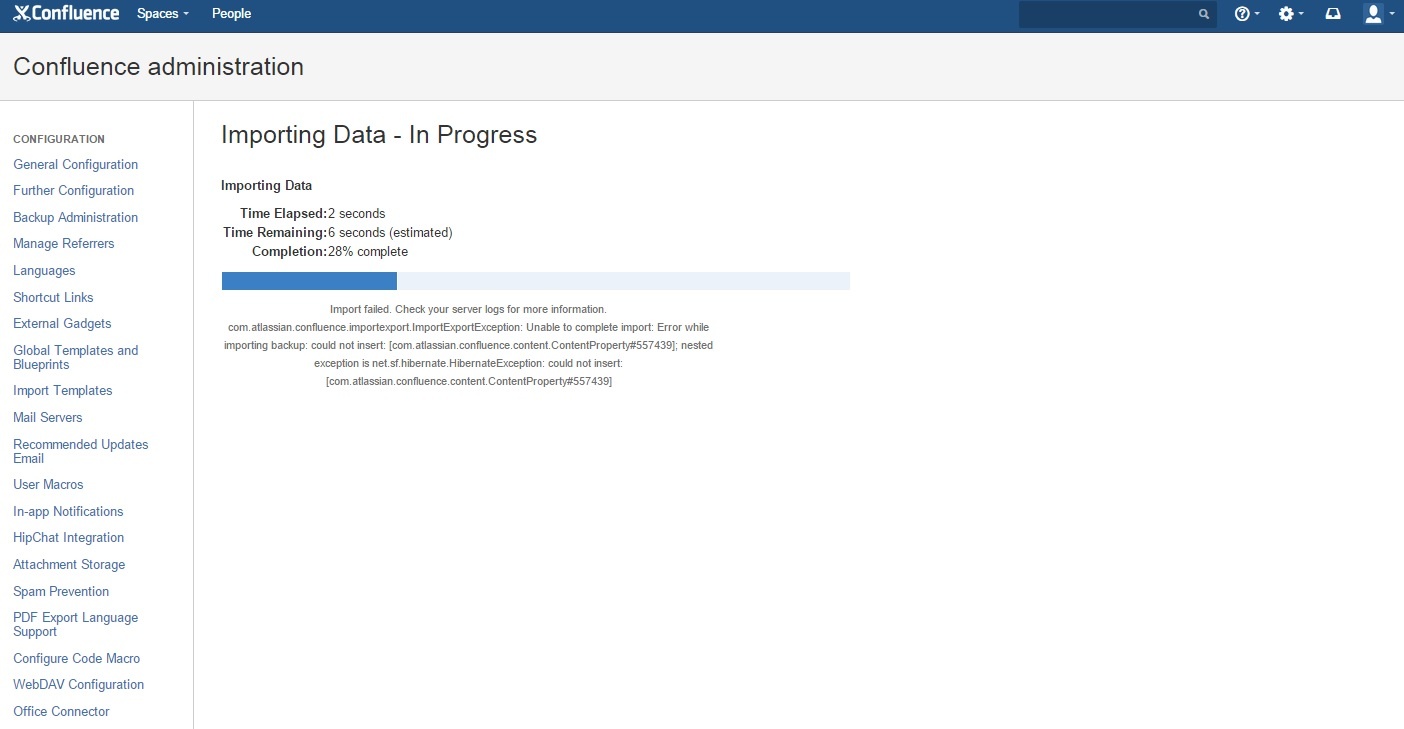Click '28% complete' completion text
Image resolution: width=1404 pixels, height=729 pixels.
coord(368,251)
